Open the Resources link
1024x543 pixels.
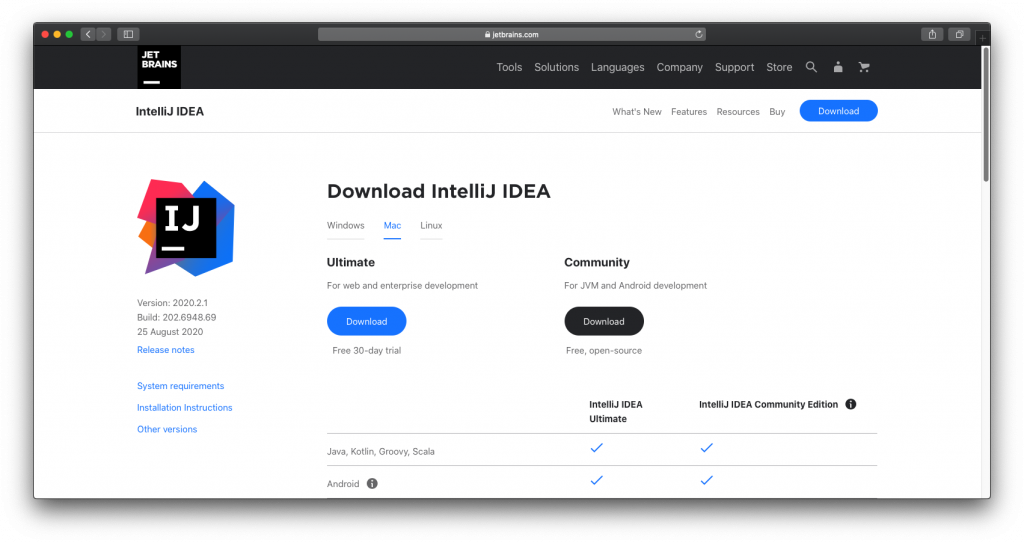pyautogui.click(x=738, y=112)
